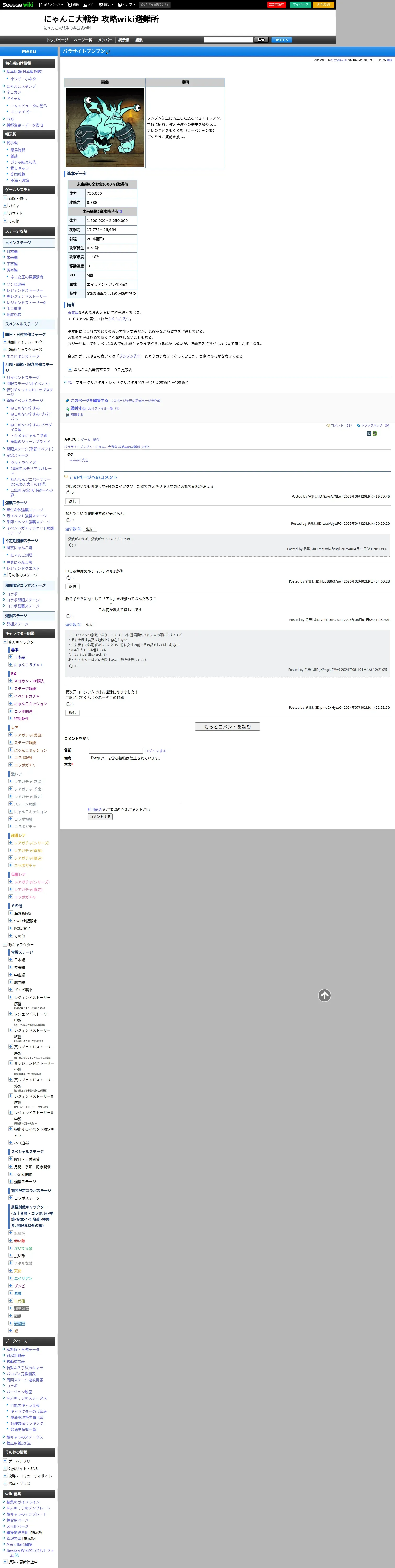This screenshot has width=395, height=1568.
Task: Open the 掲示板 nav tab
Action: tap(124, 40)
